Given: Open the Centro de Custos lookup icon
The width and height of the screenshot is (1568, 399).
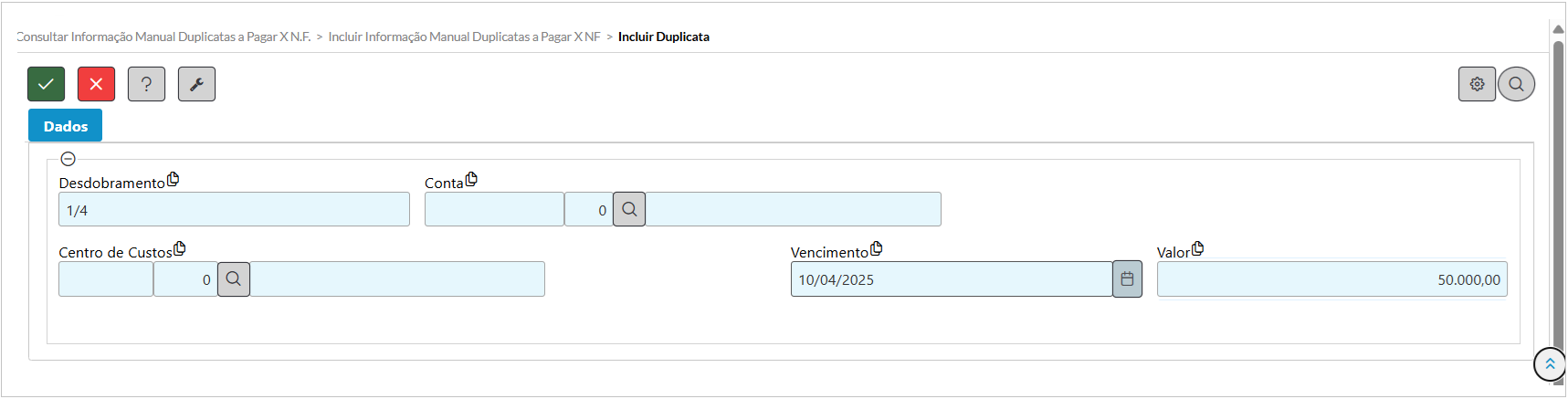Looking at the screenshot, I should [x=234, y=279].
